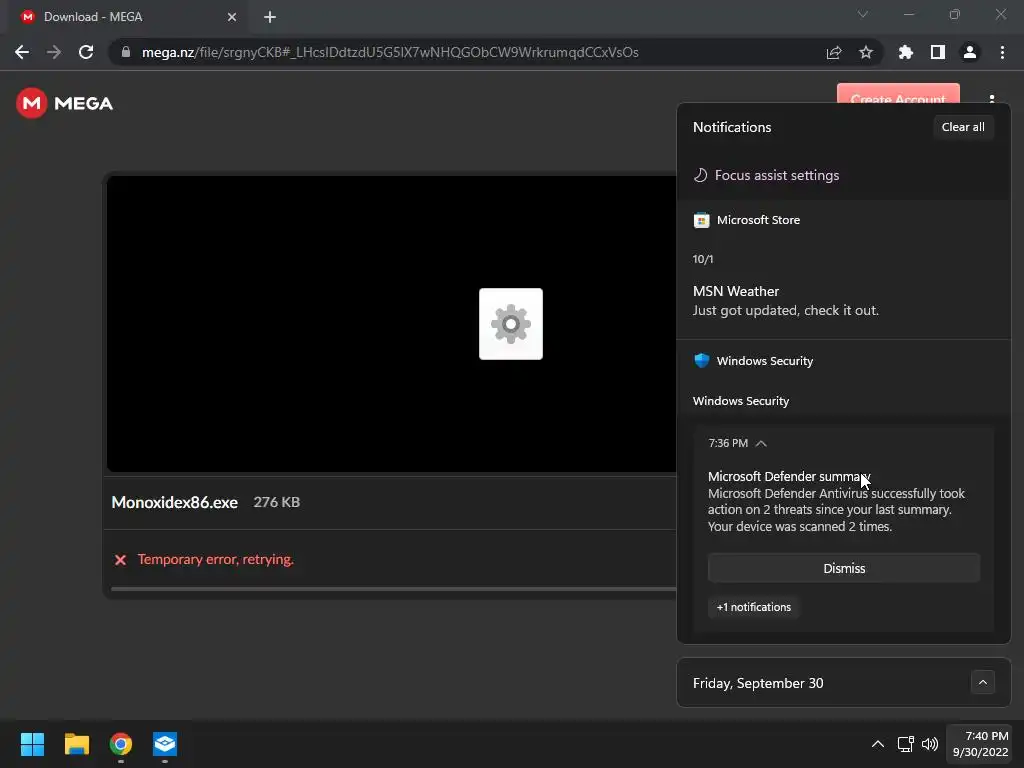
Task: Open the Microsoft Store notification header
Action: 746,220
